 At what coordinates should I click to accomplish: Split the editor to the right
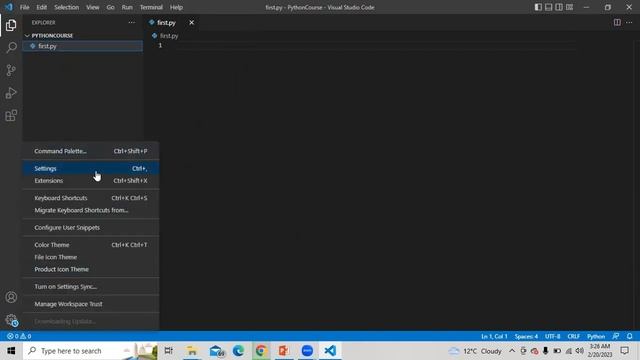click(617, 22)
